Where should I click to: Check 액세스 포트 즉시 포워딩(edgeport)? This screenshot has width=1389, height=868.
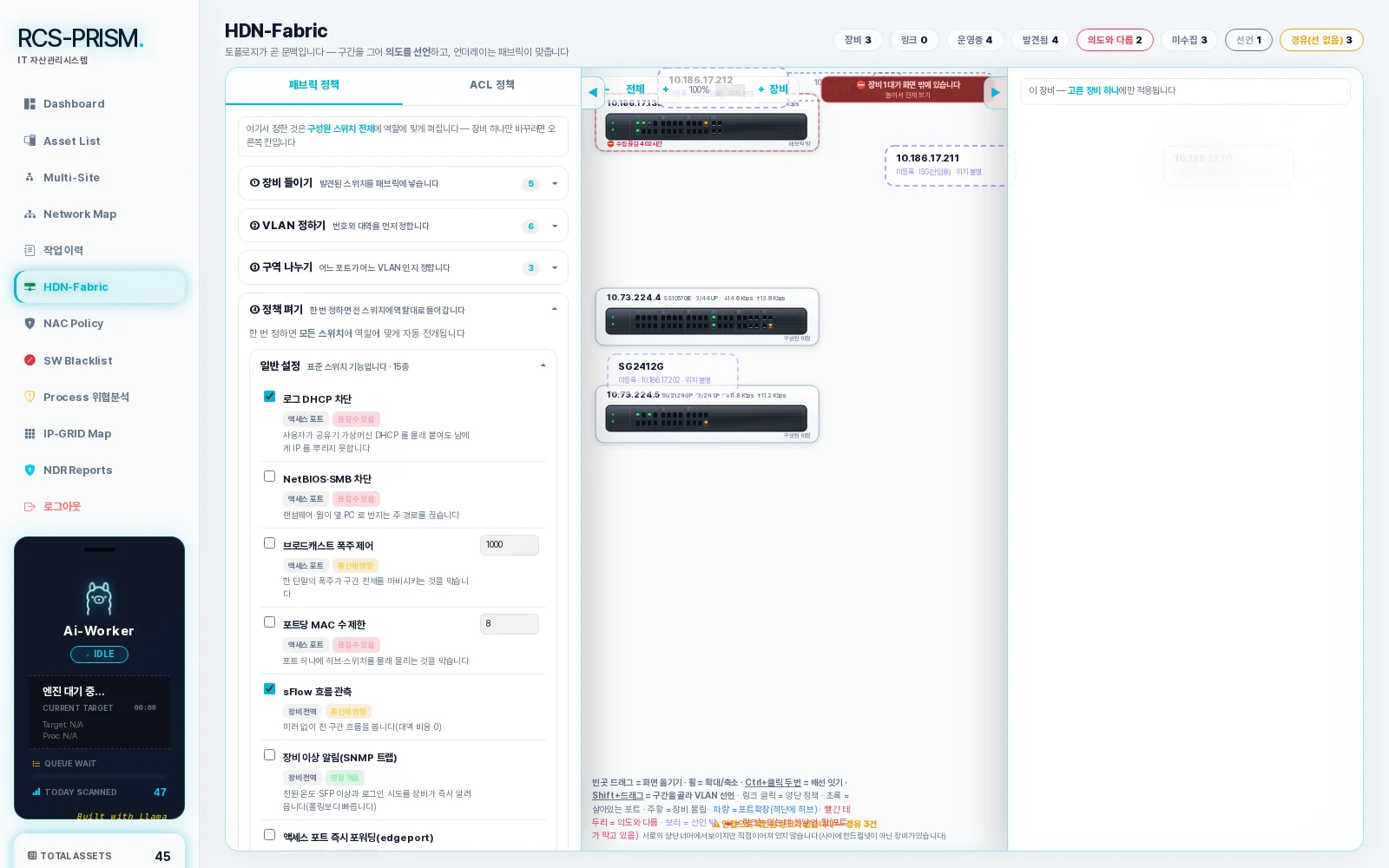pos(269,835)
